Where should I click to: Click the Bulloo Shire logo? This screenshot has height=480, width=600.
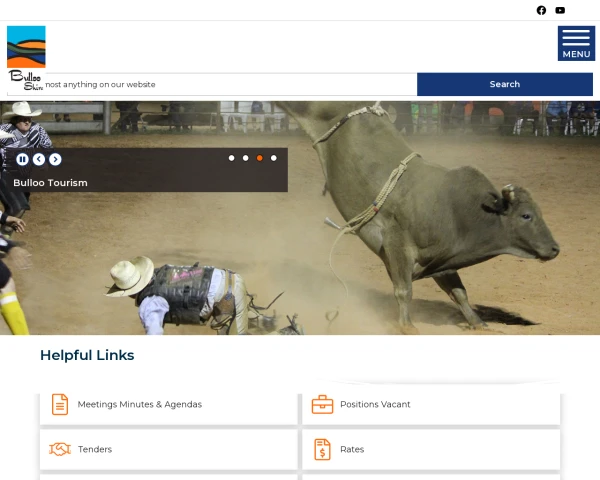26,57
